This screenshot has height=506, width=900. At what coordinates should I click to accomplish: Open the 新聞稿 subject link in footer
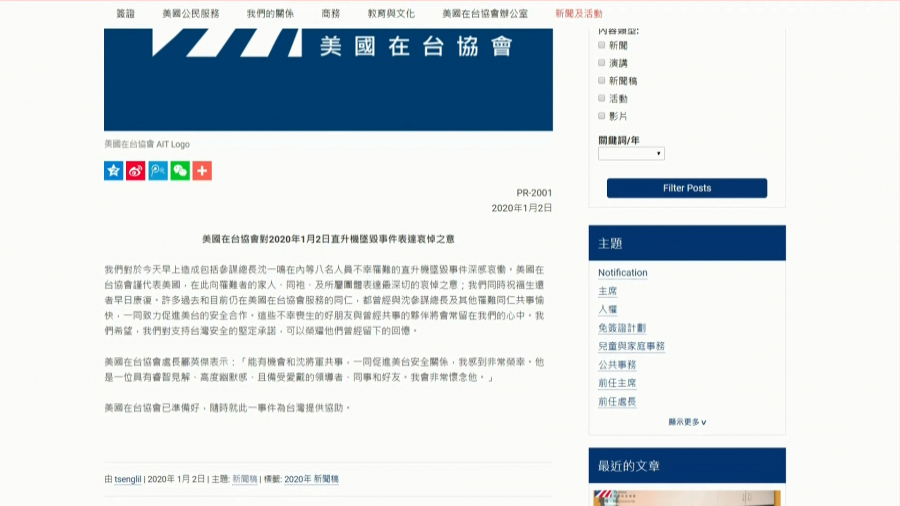point(245,479)
